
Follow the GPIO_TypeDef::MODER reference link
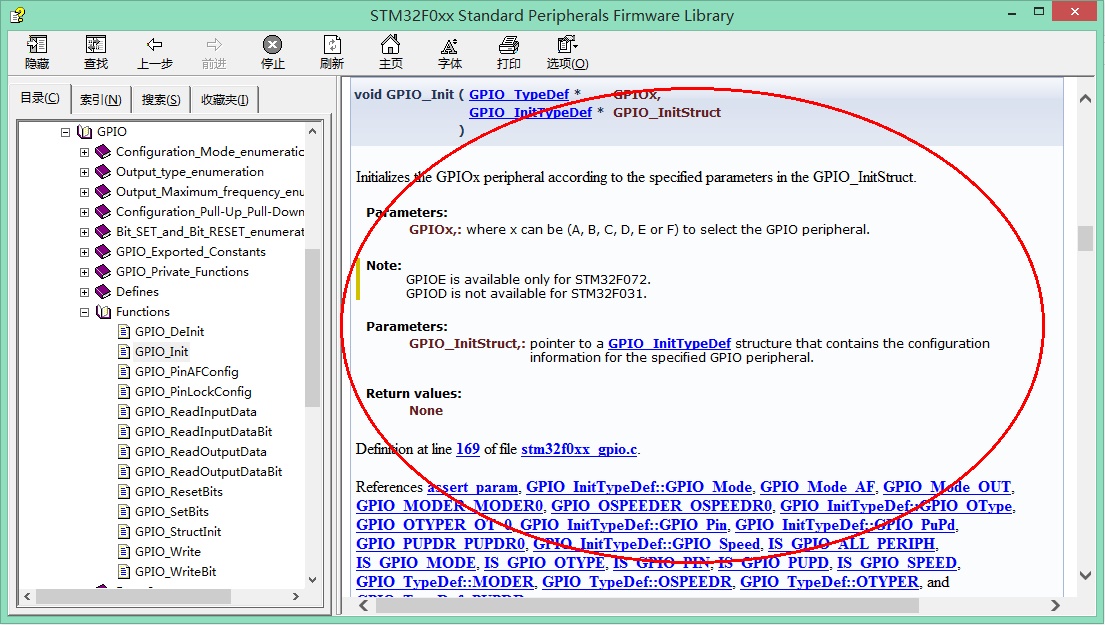(x=445, y=582)
